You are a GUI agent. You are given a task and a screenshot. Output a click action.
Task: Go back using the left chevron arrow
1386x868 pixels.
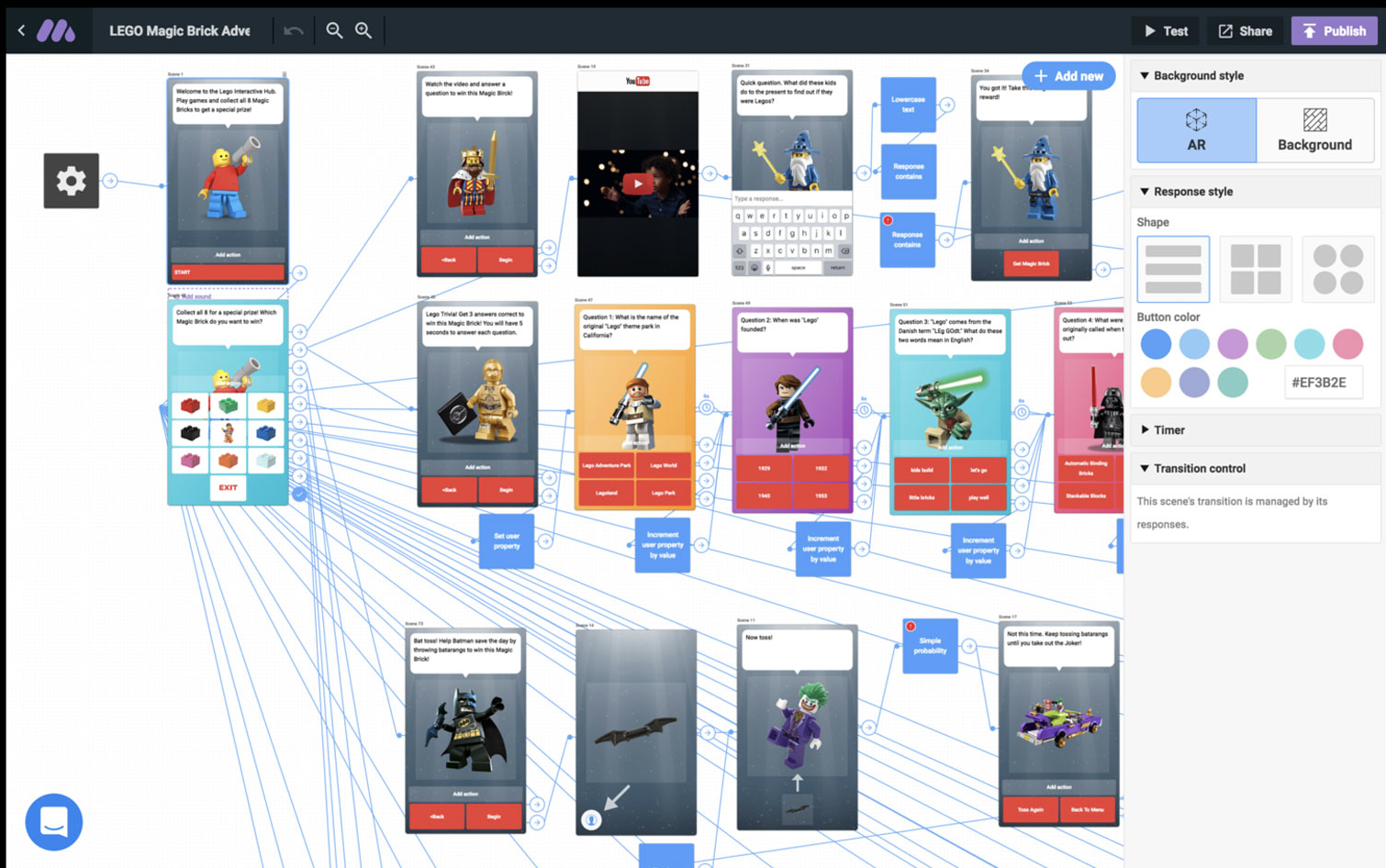21,30
